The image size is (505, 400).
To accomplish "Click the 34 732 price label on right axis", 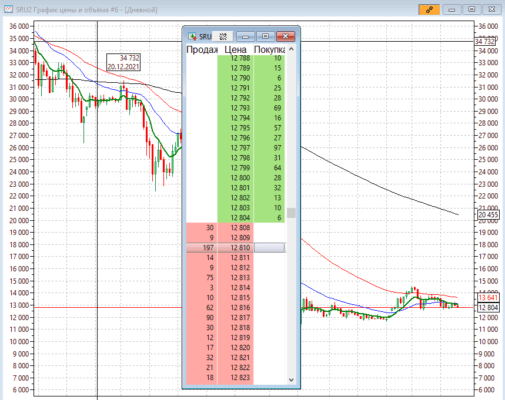I will [x=485, y=41].
